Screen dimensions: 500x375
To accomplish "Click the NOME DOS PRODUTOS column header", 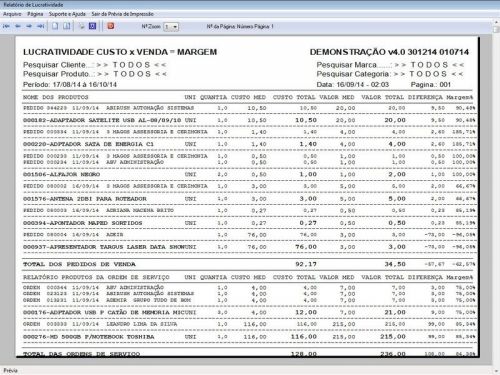I will (56, 97).
